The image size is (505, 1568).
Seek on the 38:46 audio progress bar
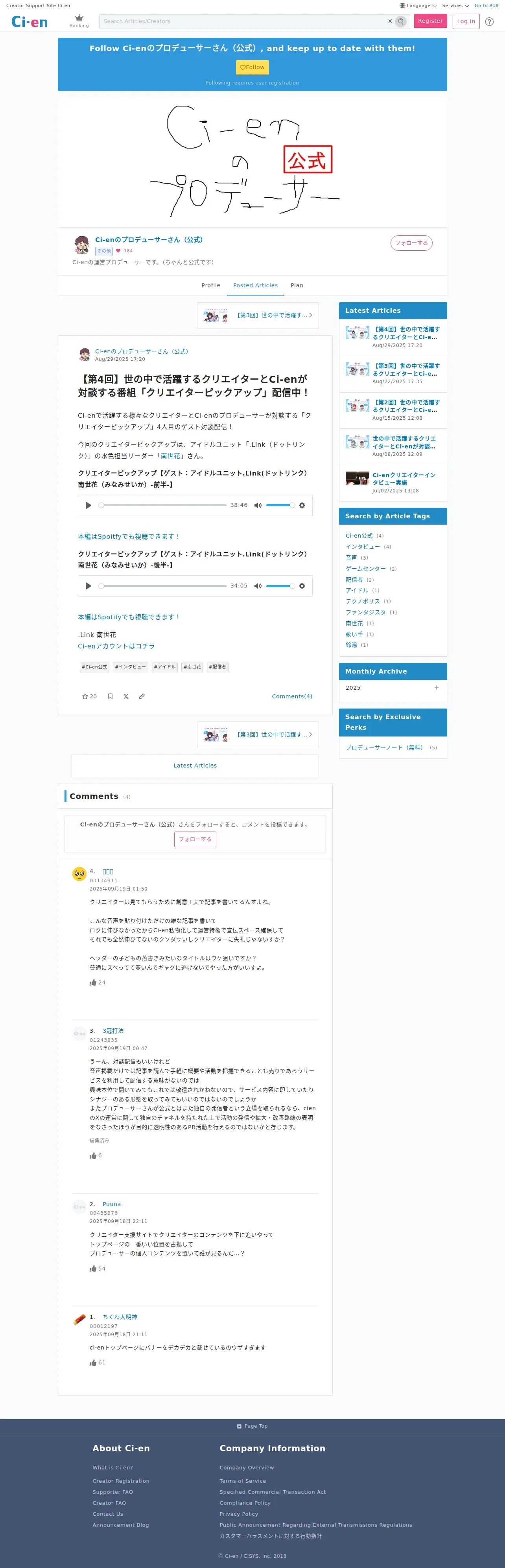pyautogui.click(x=163, y=505)
